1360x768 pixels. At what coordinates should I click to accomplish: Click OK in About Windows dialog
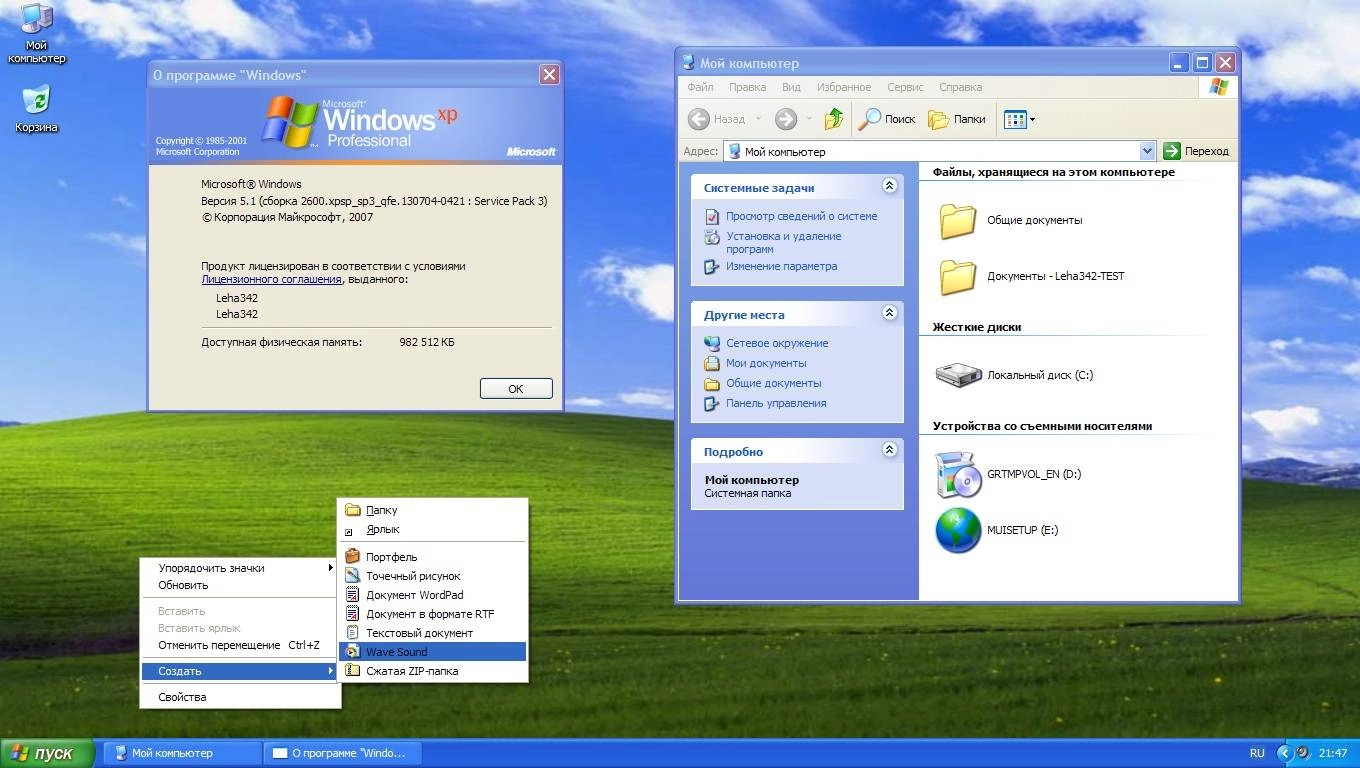(516, 389)
